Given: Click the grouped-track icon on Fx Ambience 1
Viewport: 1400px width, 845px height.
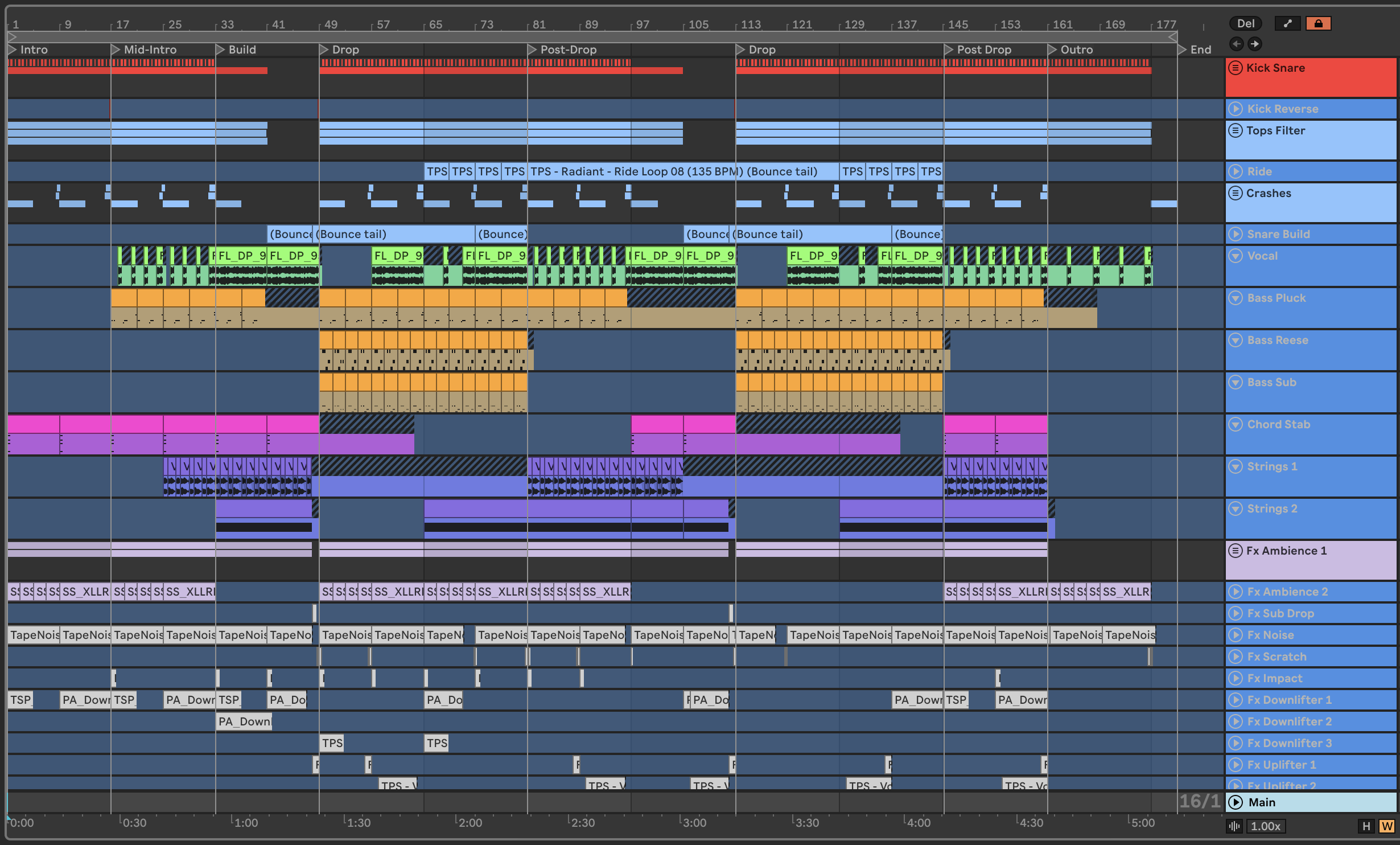Looking at the screenshot, I should [x=1235, y=551].
